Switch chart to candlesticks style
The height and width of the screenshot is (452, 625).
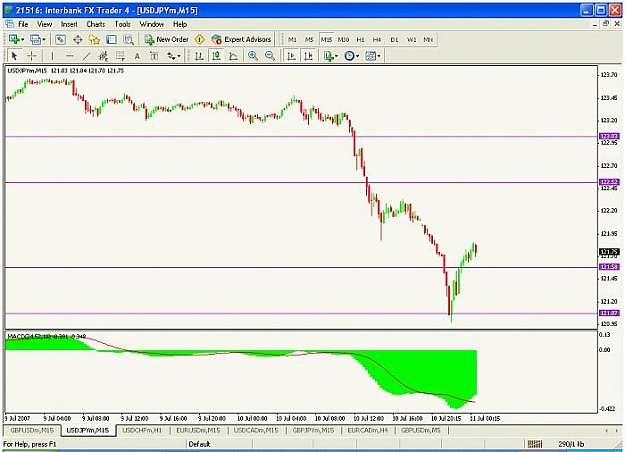tap(216, 56)
